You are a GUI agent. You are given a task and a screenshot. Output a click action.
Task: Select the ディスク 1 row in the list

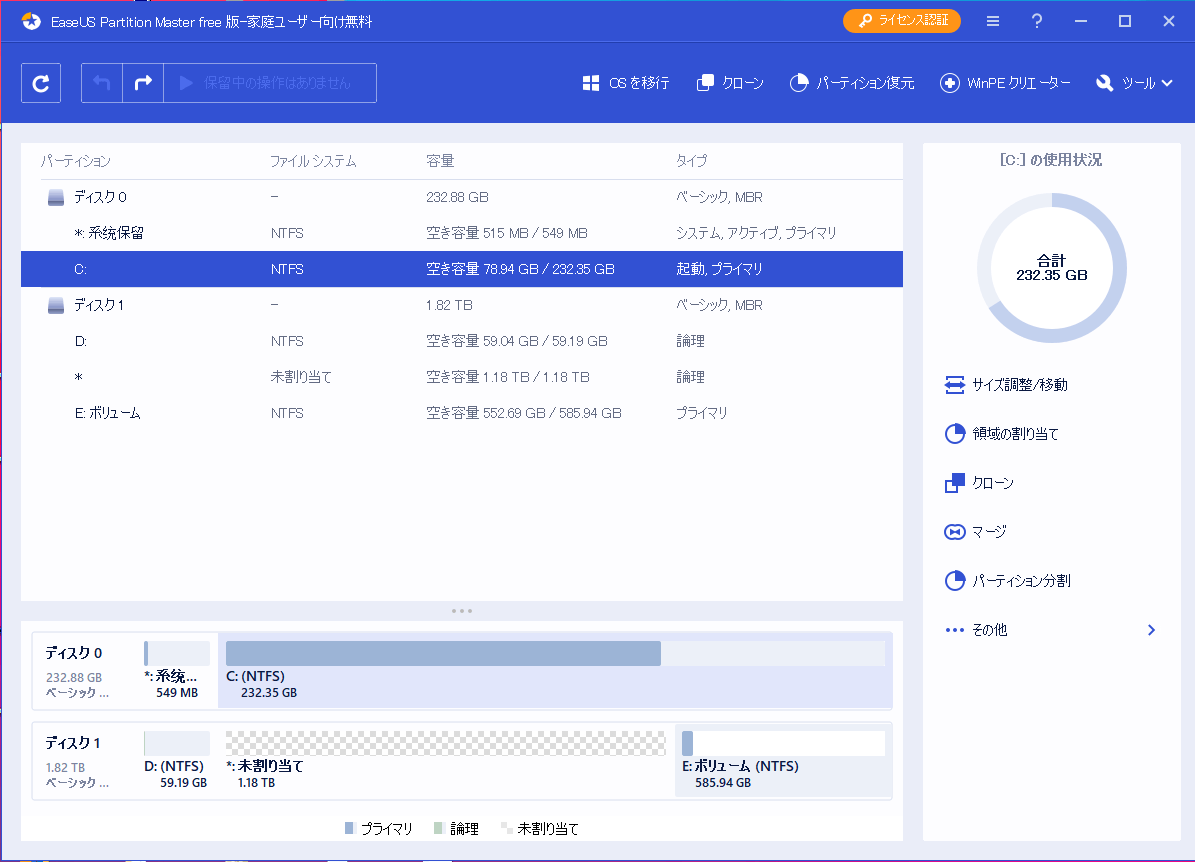tap(462, 305)
